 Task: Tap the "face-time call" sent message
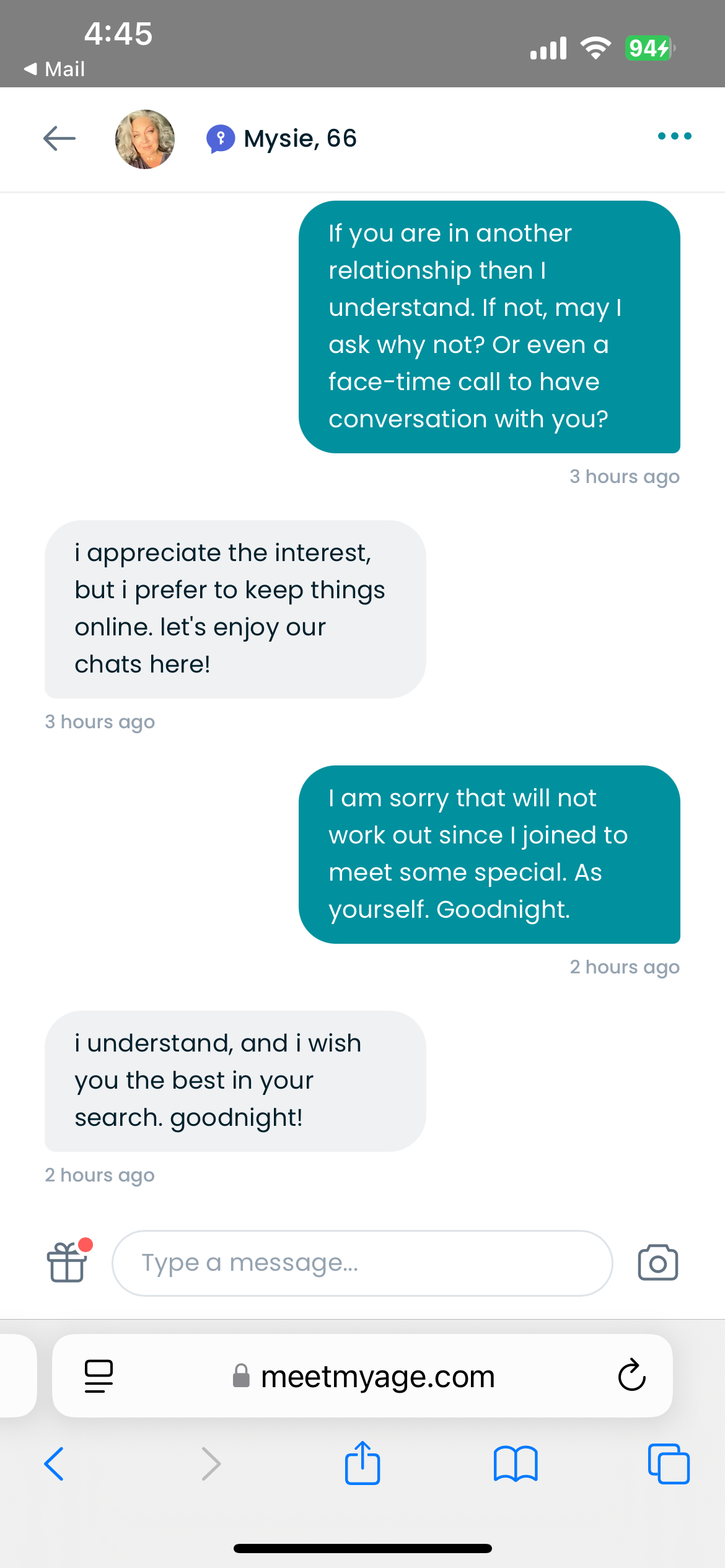tap(489, 326)
